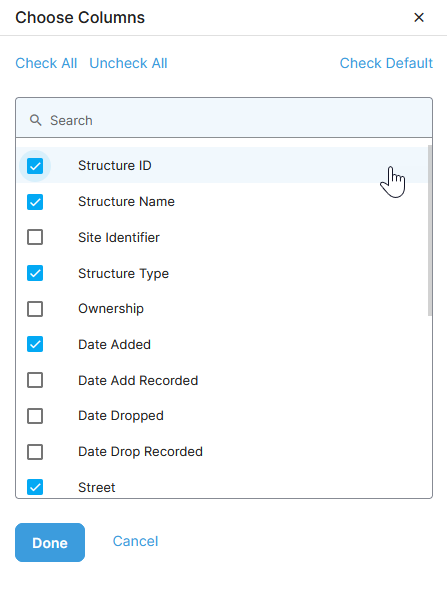Enable the Site Identifier column checkbox
This screenshot has height=593, width=447.
tap(35, 238)
